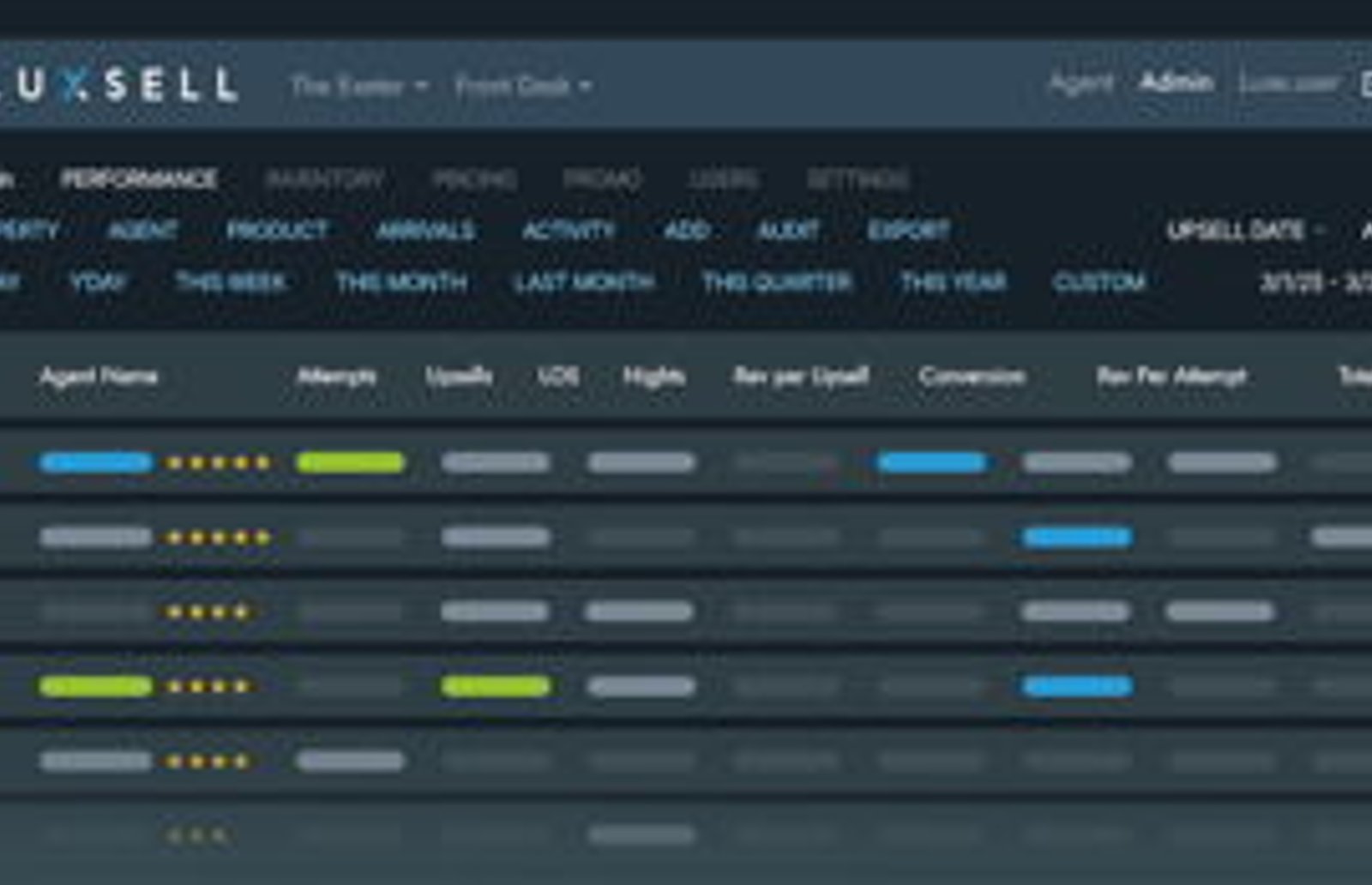Select the Export sub-tab
1372x885 pixels.
pos(909,230)
